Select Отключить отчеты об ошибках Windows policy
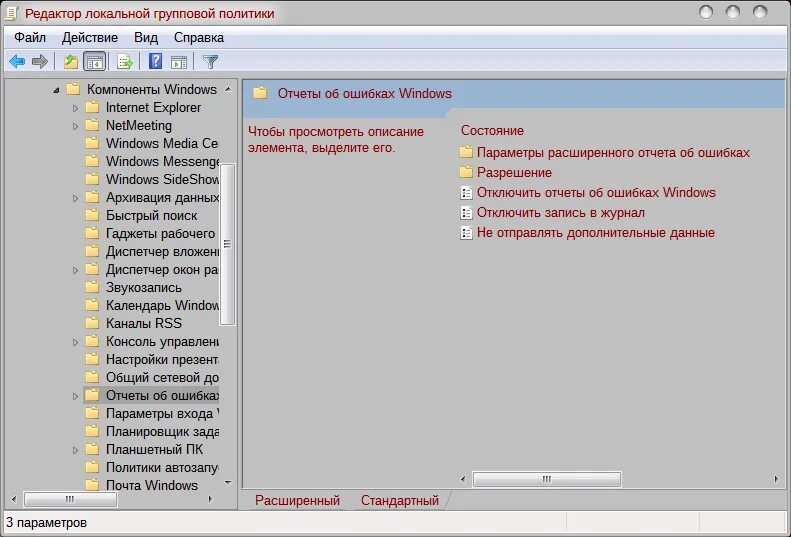The image size is (791, 537). coord(596,193)
